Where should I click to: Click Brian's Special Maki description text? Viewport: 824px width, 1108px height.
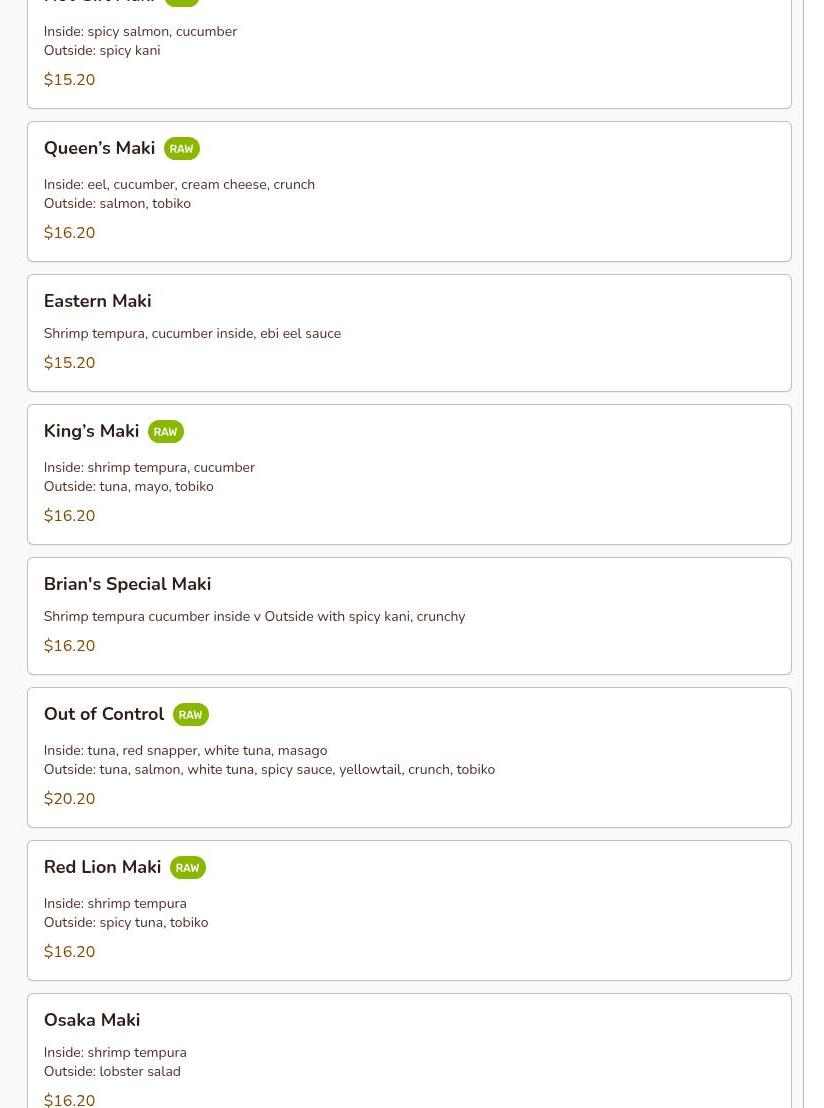(254, 617)
